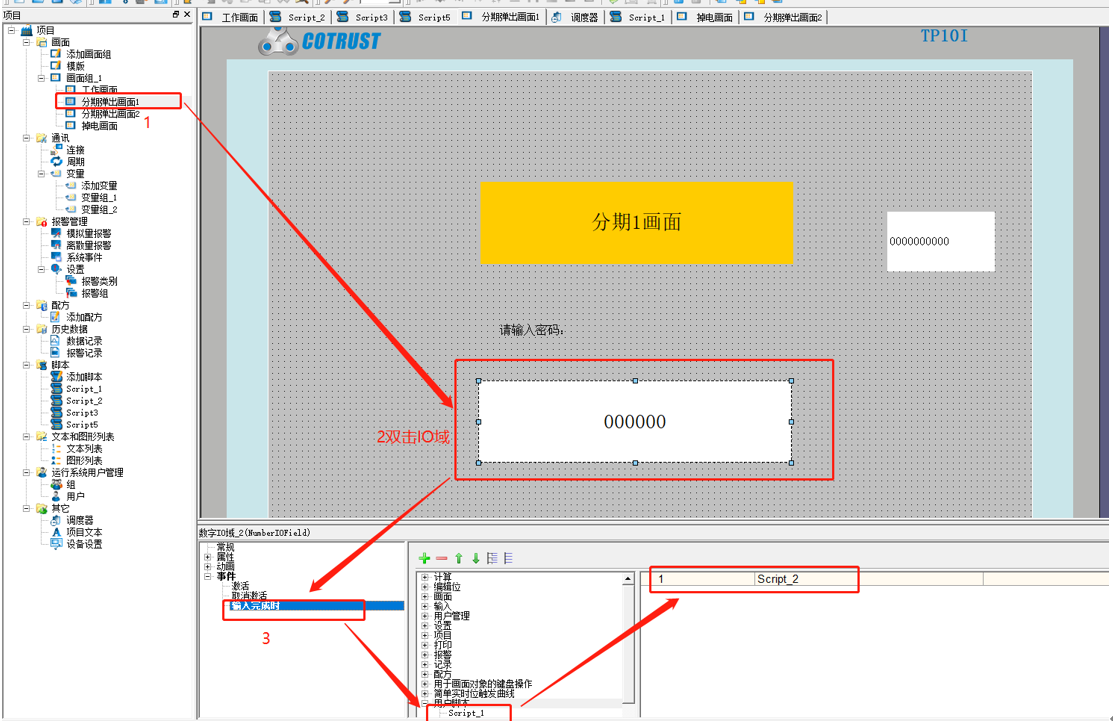
Task: Click the 添加脚本 add script icon
Action: point(56,377)
